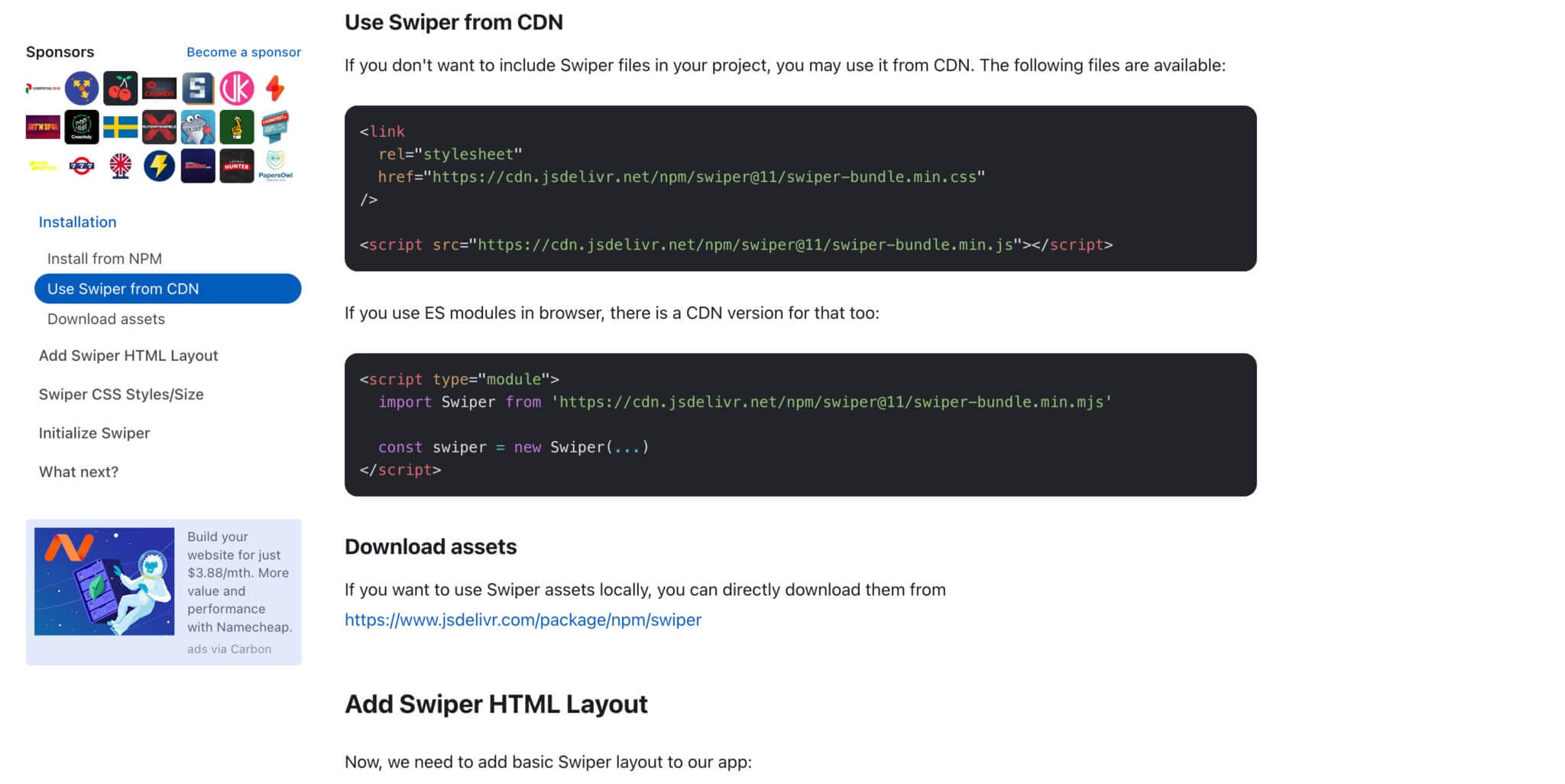
Task: Click the red X sponsor logo
Action: (160, 128)
